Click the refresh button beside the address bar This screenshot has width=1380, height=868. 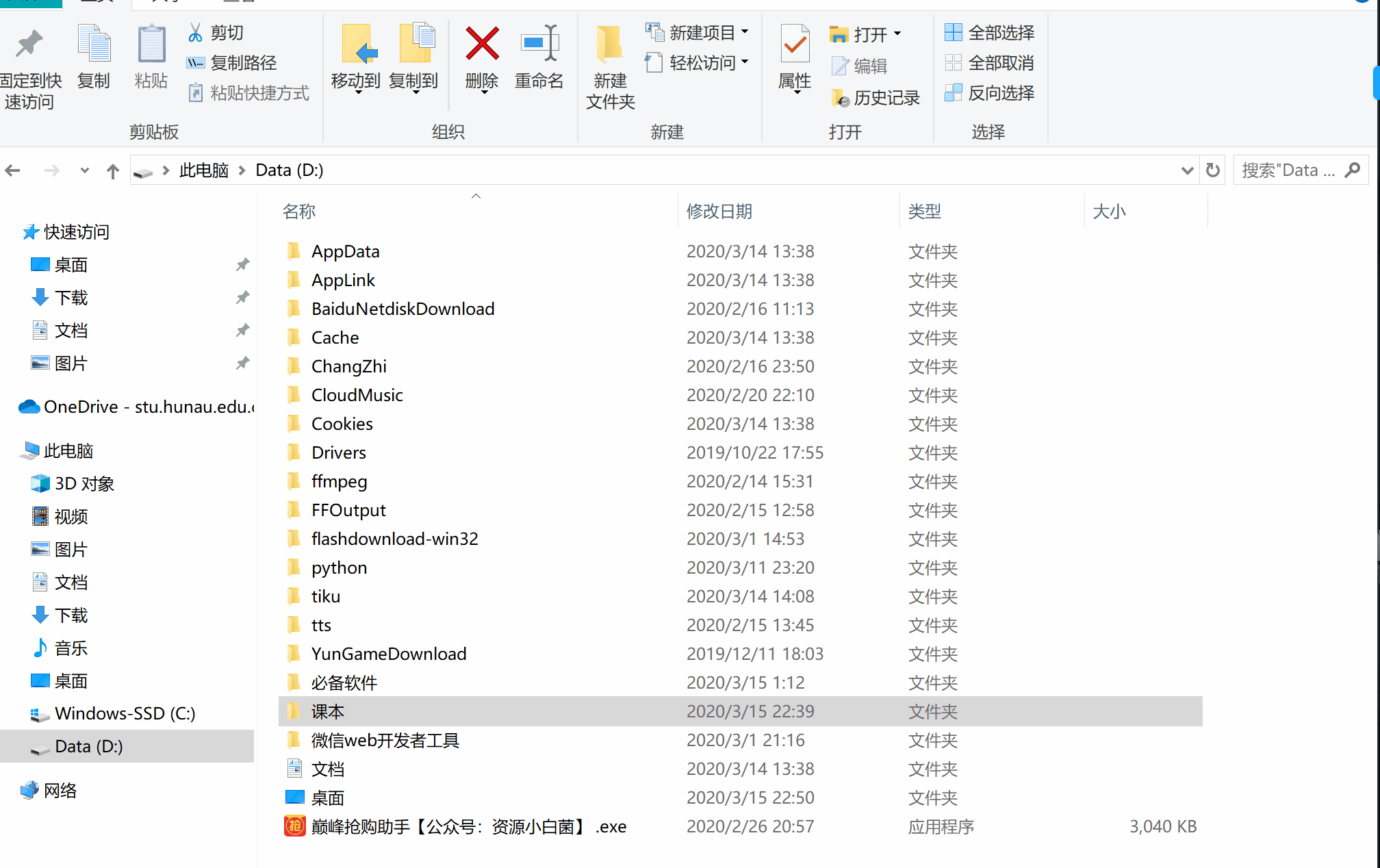click(x=1213, y=170)
